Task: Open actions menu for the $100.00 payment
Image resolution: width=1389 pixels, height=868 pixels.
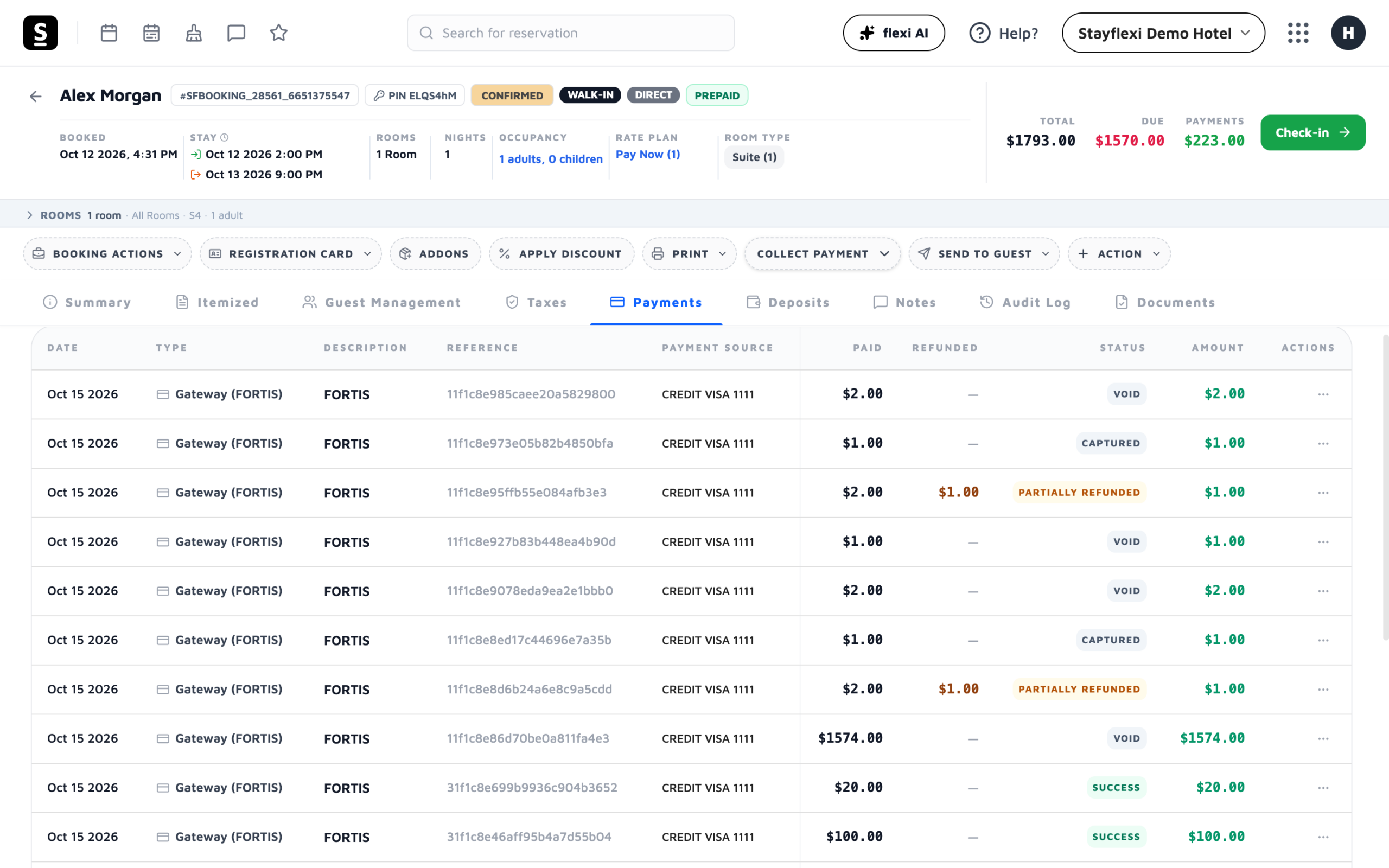Action: point(1323,837)
